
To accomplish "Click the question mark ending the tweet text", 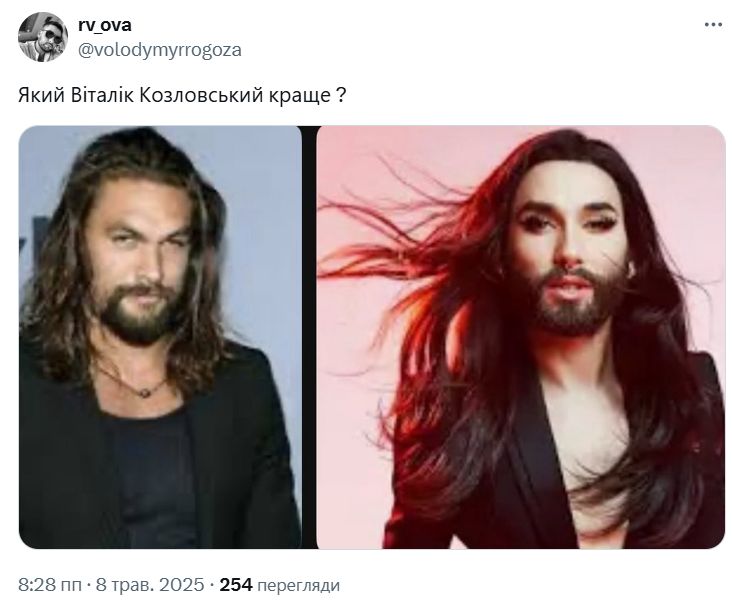I will click(x=341, y=95).
